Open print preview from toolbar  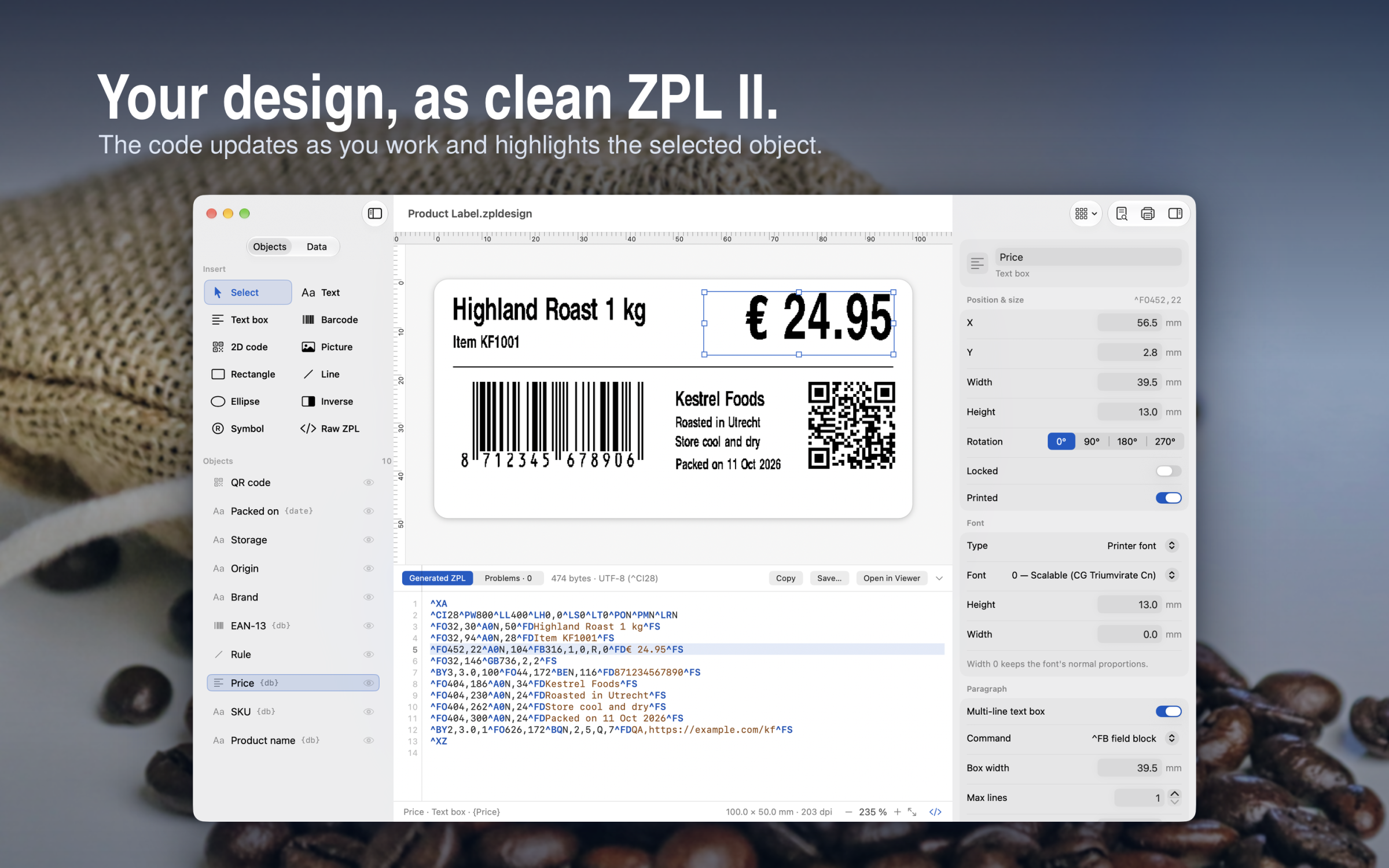pyautogui.click(x=1122, y=214)
